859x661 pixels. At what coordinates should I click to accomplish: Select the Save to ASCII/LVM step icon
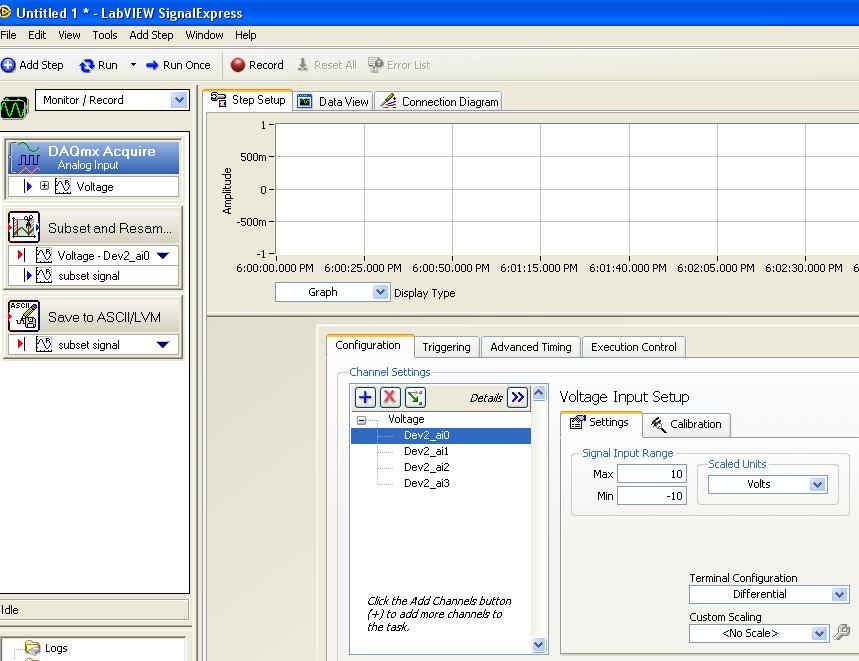(x=24, y=316)
